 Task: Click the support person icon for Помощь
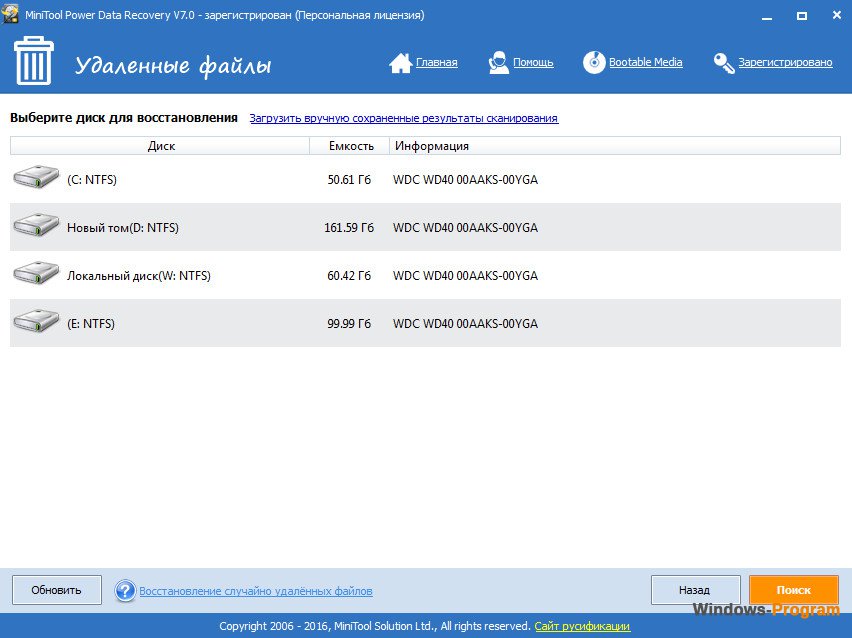[498, 62]
